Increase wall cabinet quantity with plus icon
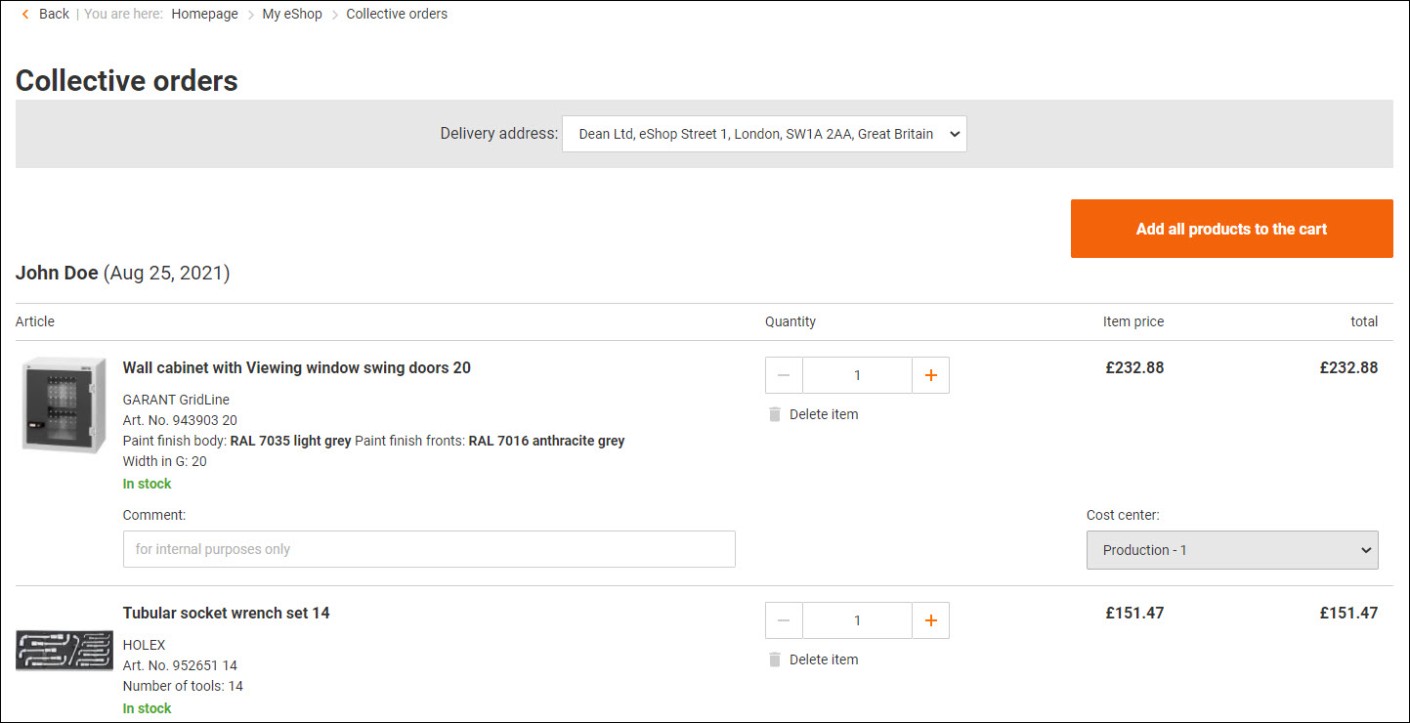Viewport: 1410px width, 723px height. 930,375
